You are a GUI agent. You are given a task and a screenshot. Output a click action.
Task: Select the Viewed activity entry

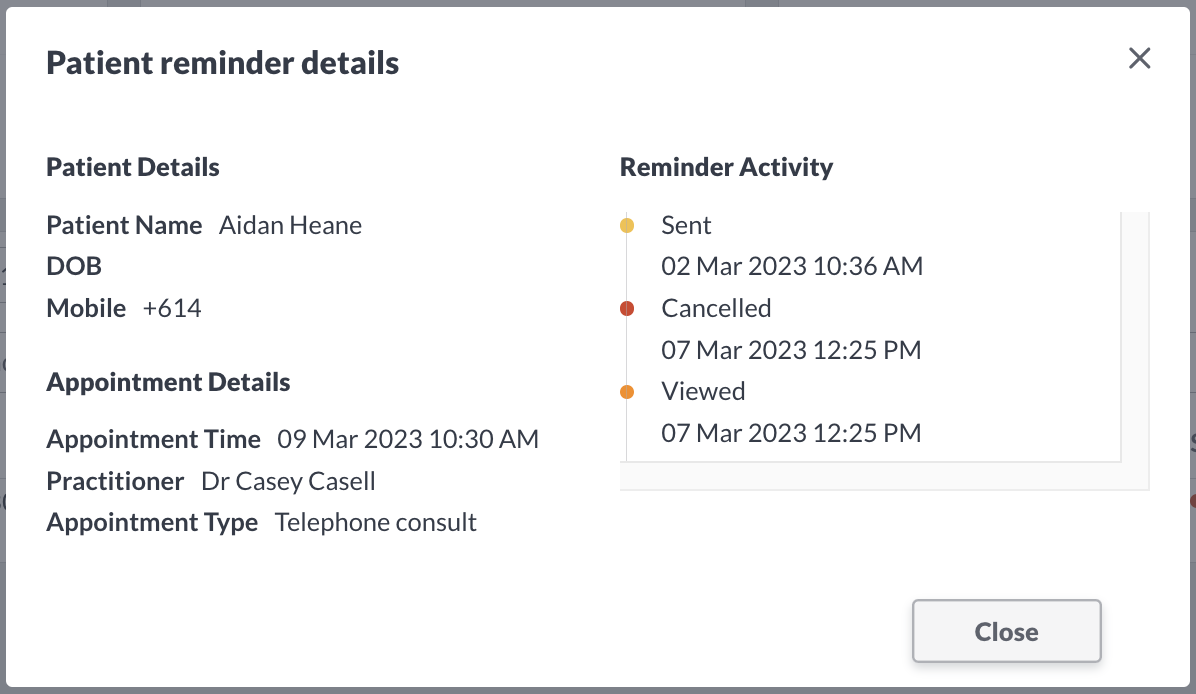click(703, 391)
